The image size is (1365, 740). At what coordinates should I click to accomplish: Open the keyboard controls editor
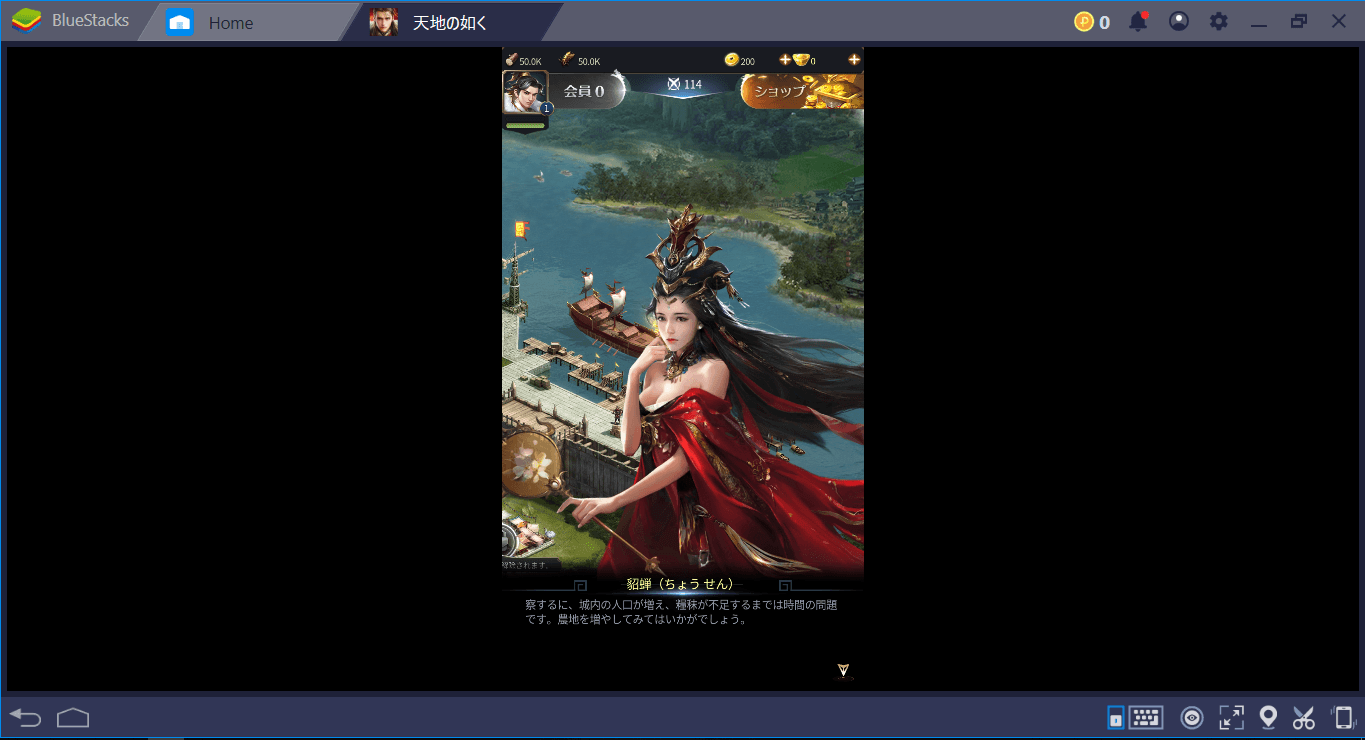tap(1146, 717)
